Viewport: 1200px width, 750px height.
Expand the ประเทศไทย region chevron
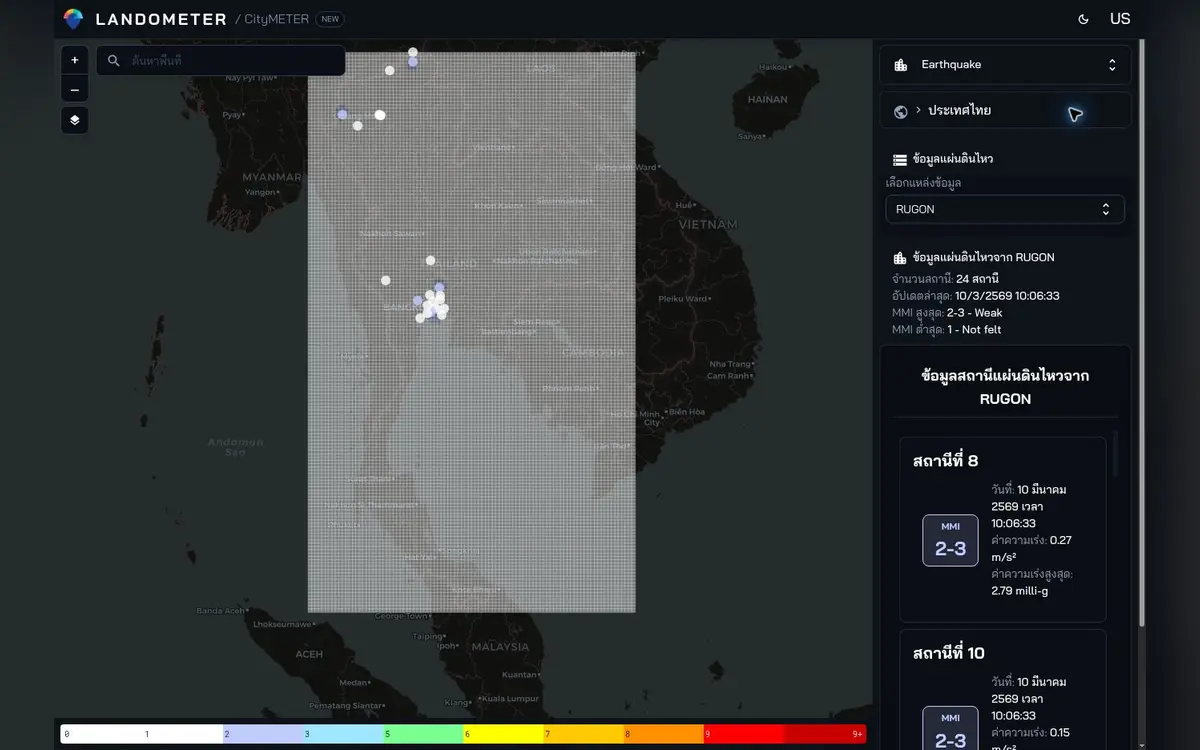point(918,110)
